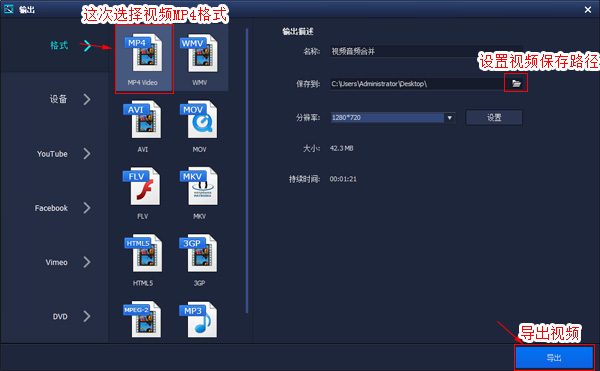Expand the chevron beside Facebook
This screenshot has height=371, width=600.
87,208
